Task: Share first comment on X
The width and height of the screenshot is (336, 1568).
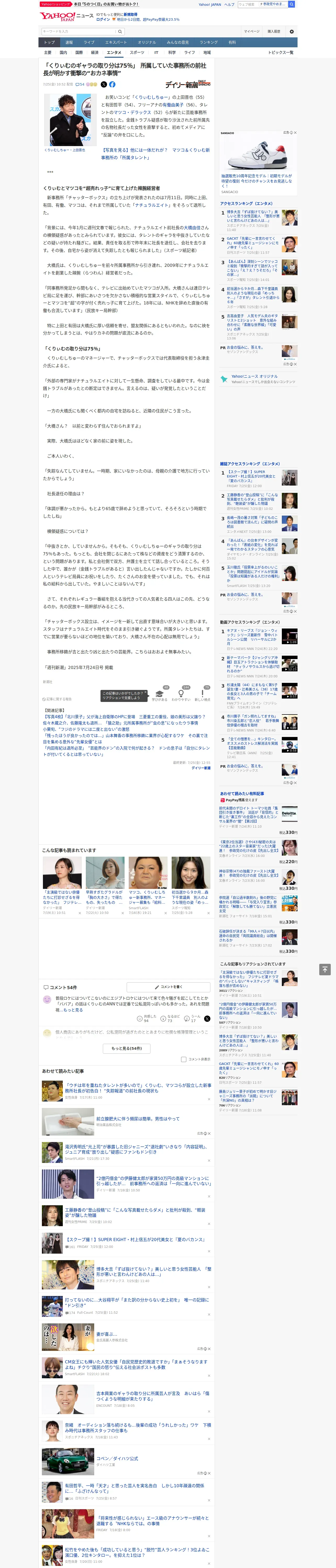Action: click(x=207, y=1018)
